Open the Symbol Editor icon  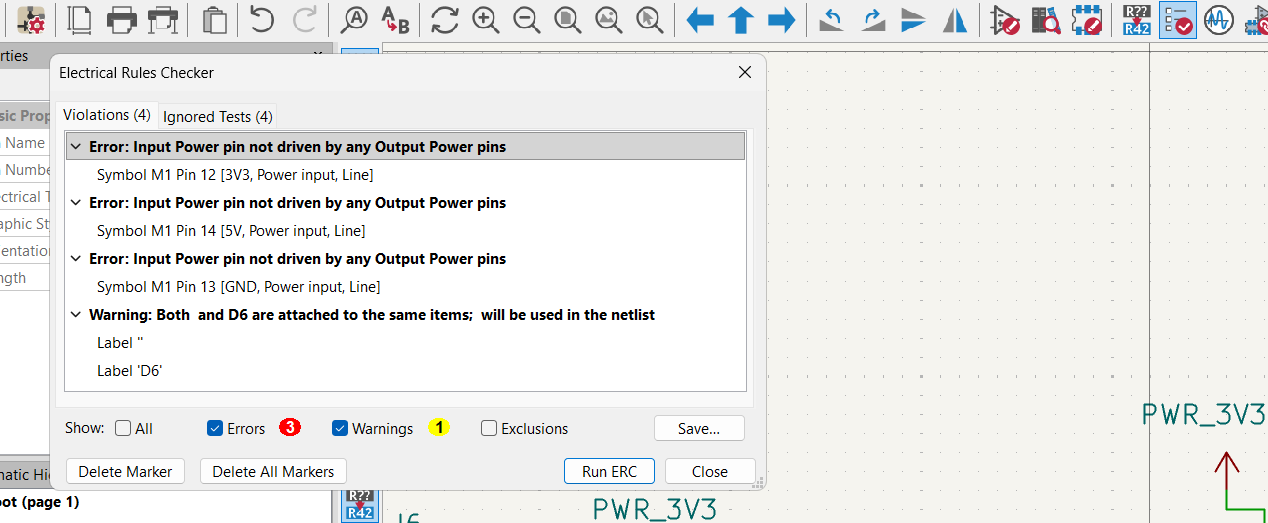click(1005, 19)
